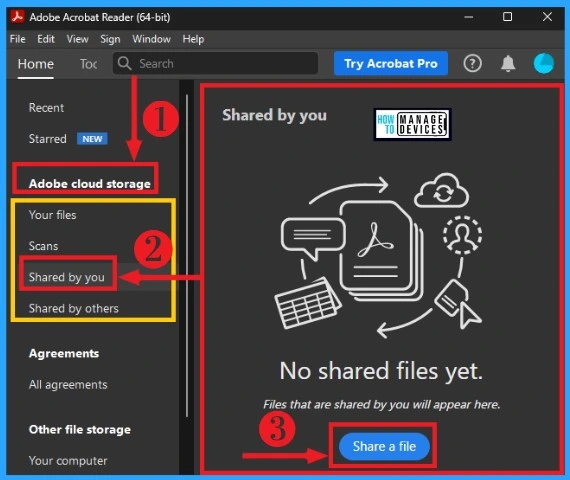Open Scans in the sidebar
570x480 pixels.
(x=43, y=246)
